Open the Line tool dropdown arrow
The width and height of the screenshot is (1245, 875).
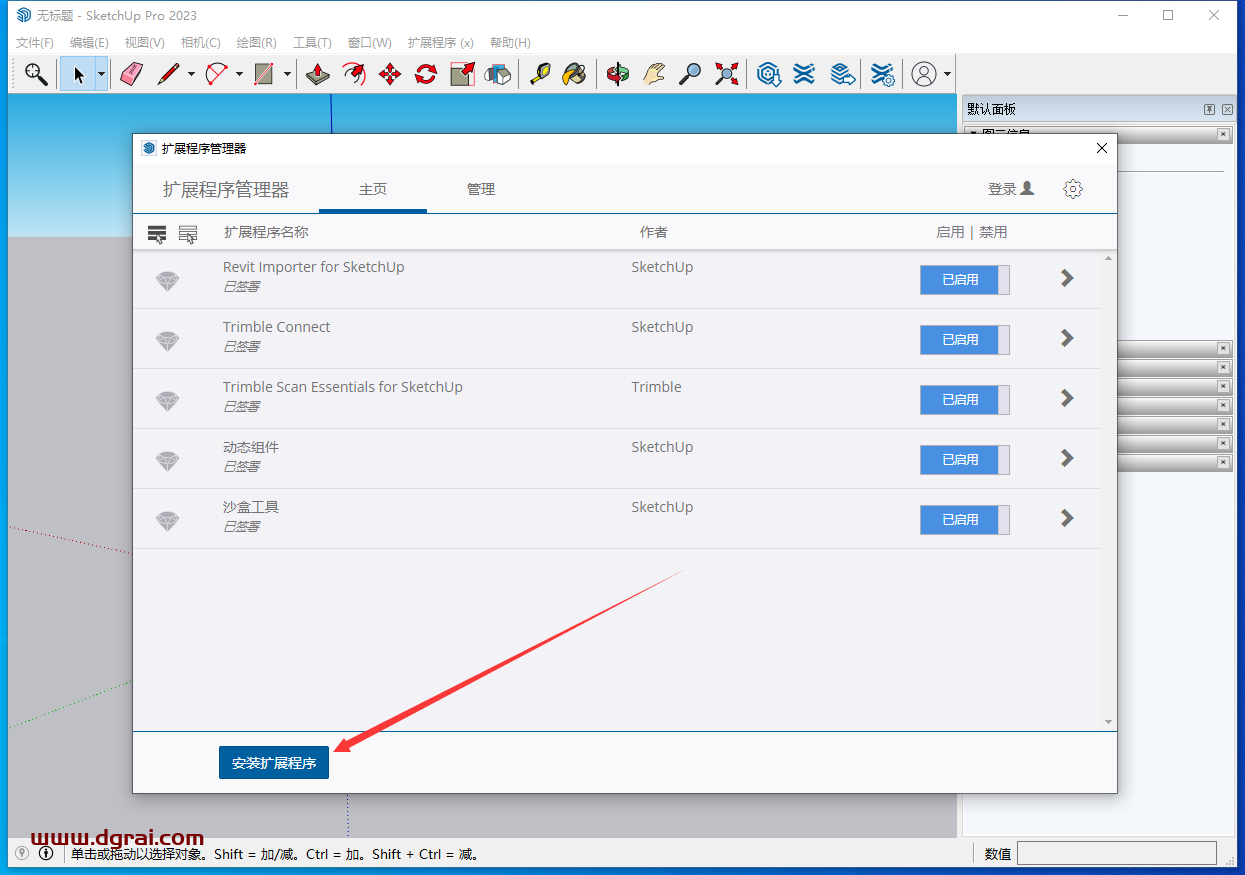click(191, 74)
